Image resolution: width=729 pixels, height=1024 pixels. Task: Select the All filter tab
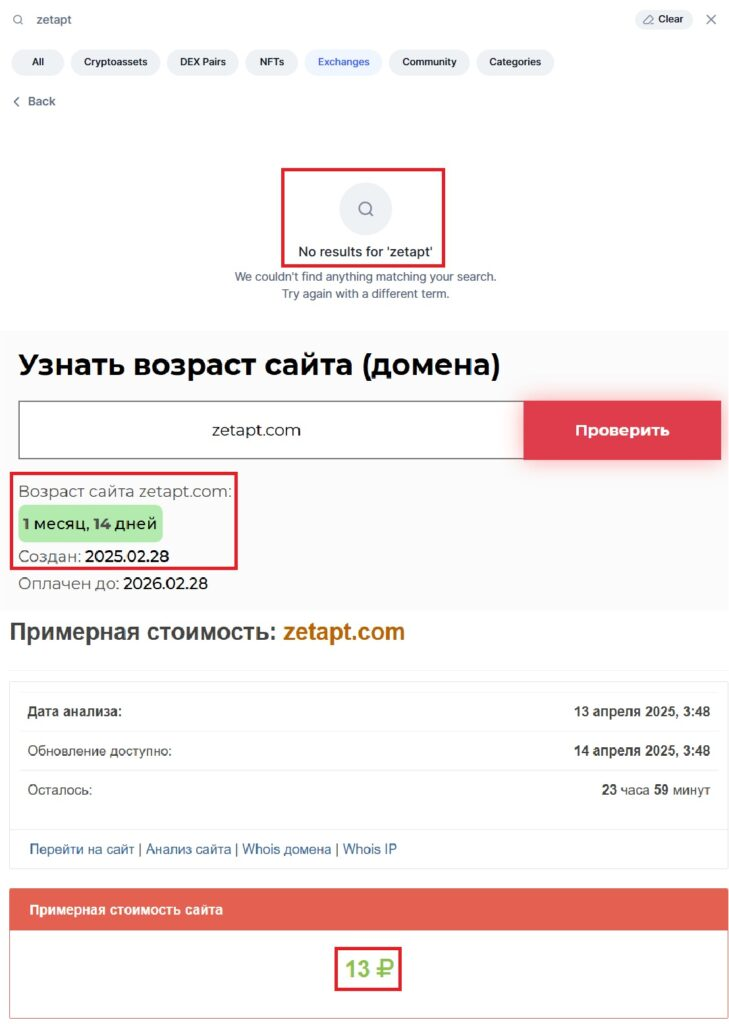[x=38, y=62]
